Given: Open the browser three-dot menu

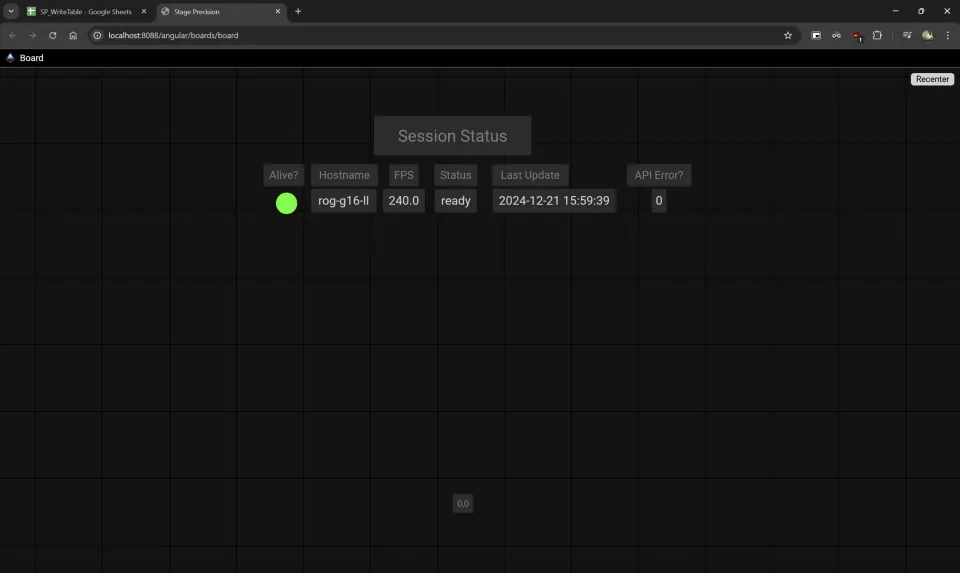Looking at the screenshot, I should tap(948, 36).
